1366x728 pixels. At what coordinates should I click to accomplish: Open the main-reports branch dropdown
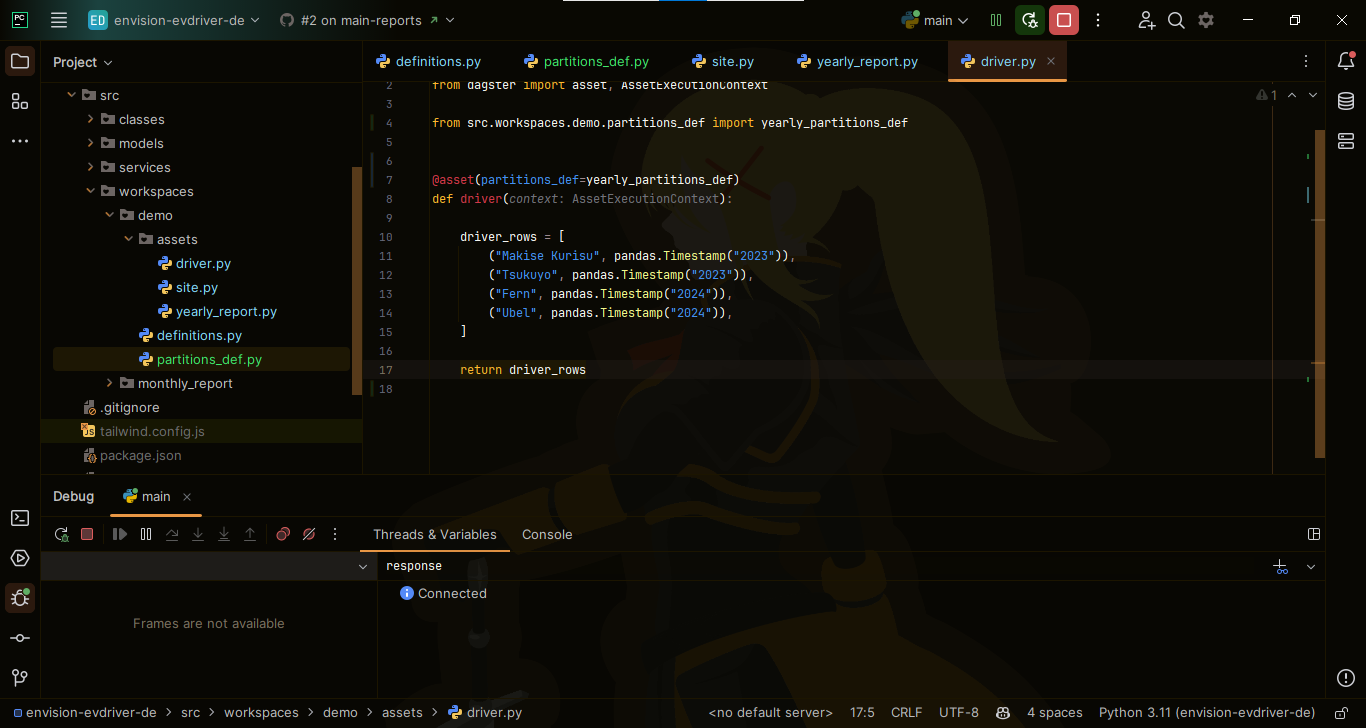[367, 20]
